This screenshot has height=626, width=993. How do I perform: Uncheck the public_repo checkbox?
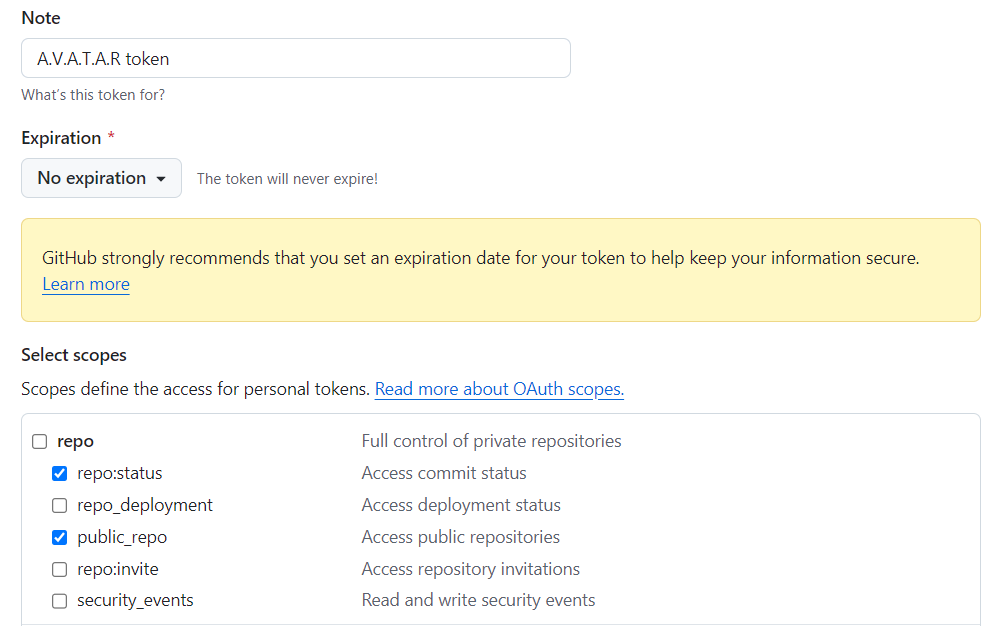(60, 537)
